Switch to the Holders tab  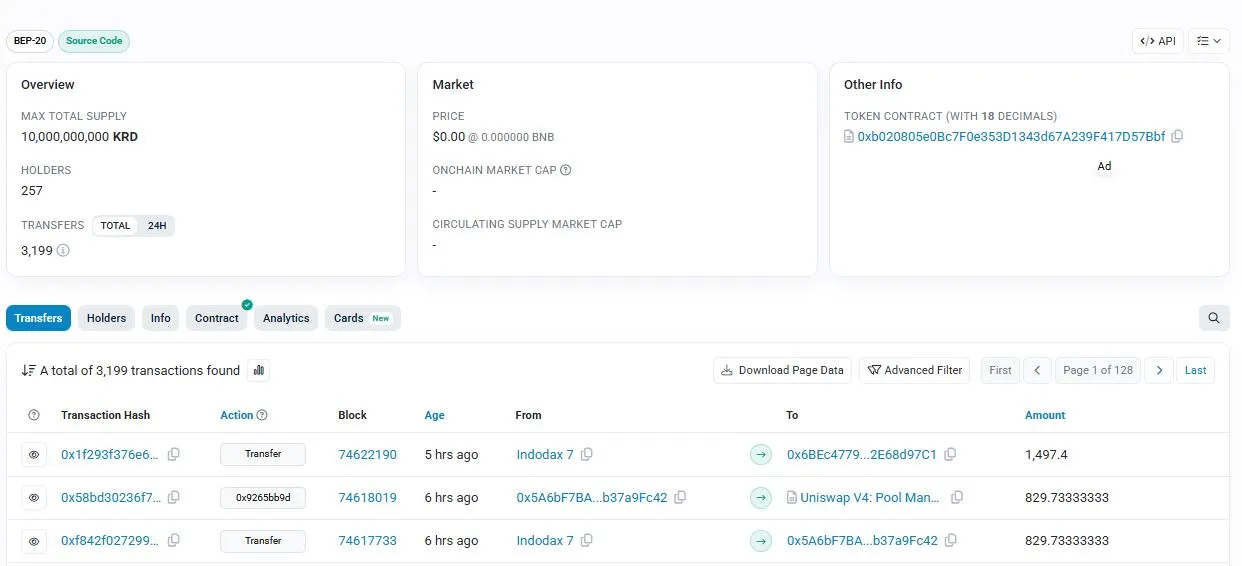tap(106, 318)
